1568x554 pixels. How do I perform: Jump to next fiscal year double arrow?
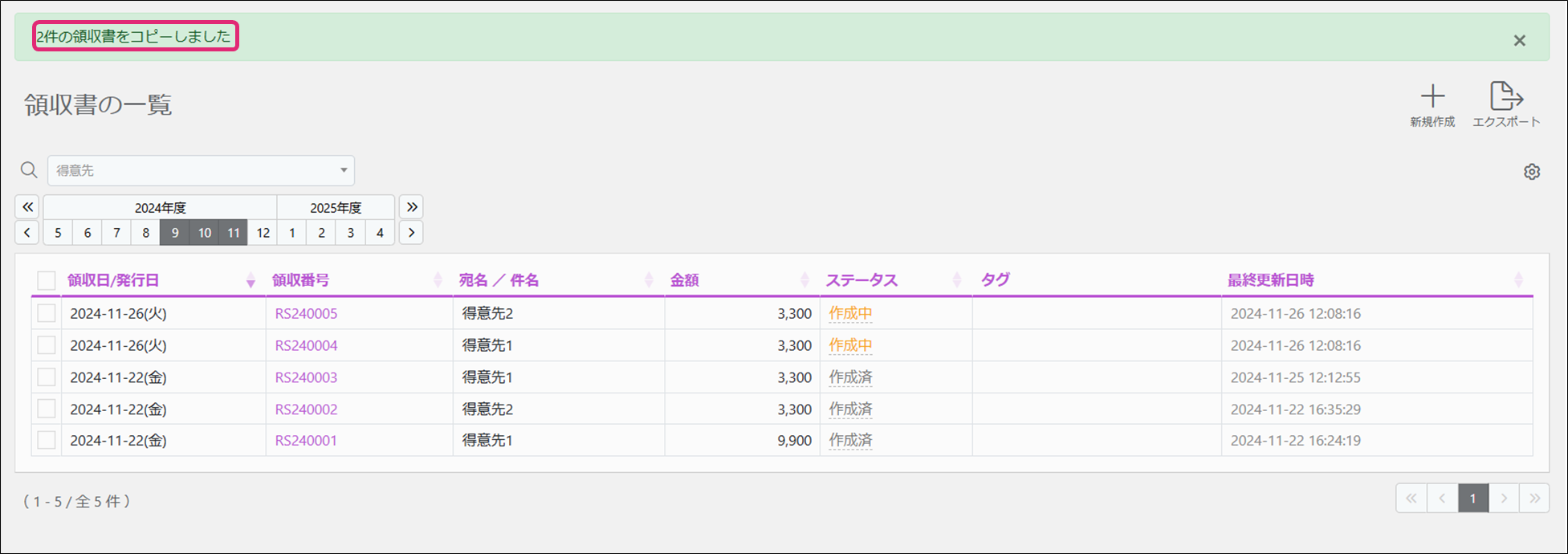tap(411, 207)
